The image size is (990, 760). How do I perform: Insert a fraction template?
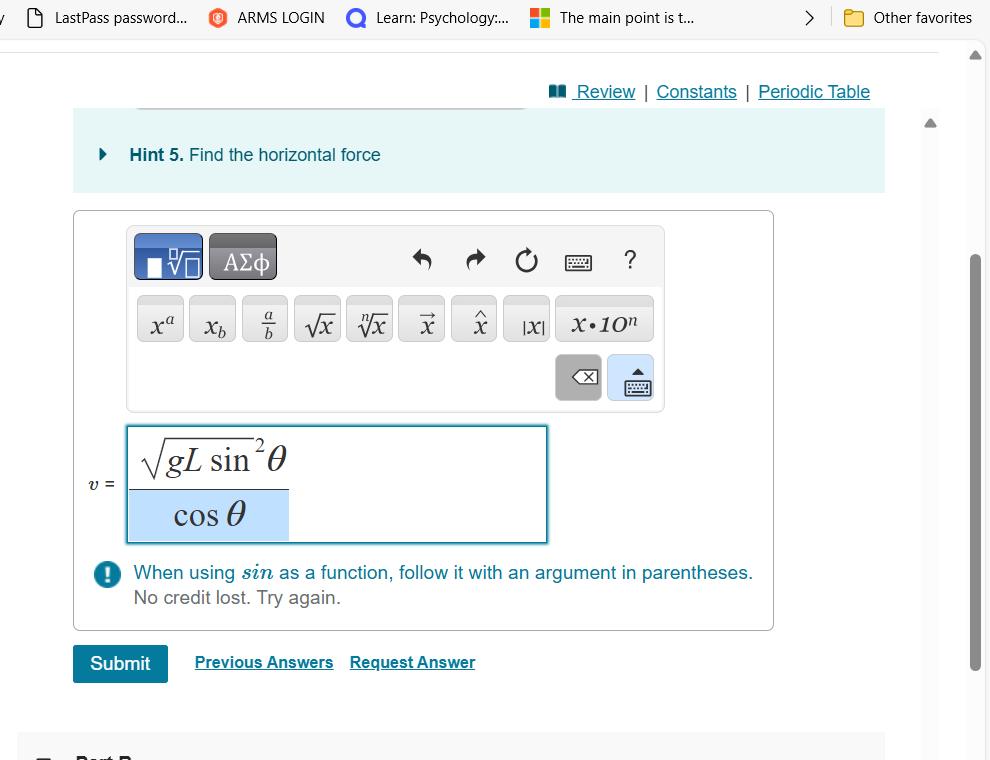[x=264, y=319]
